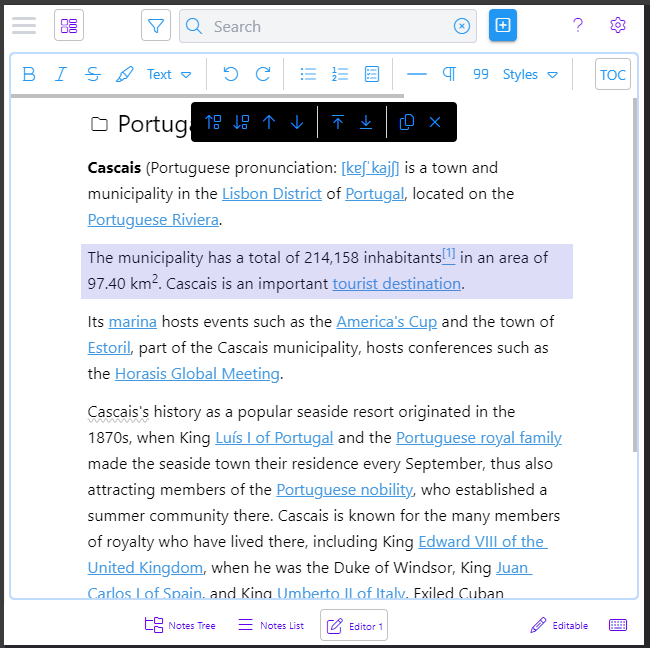The height and width of the screenshot is (648, 650).
Task: Insert a blockquote with the 99 button
Action: coord(481,75)
